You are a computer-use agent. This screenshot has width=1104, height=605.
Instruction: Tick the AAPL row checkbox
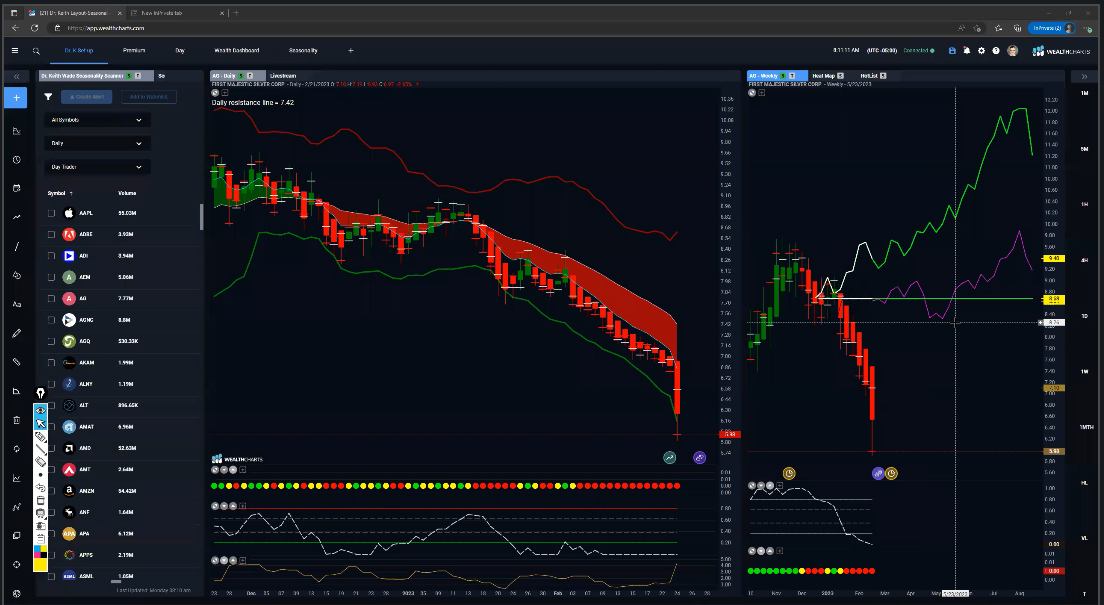[x=51, y=213]
